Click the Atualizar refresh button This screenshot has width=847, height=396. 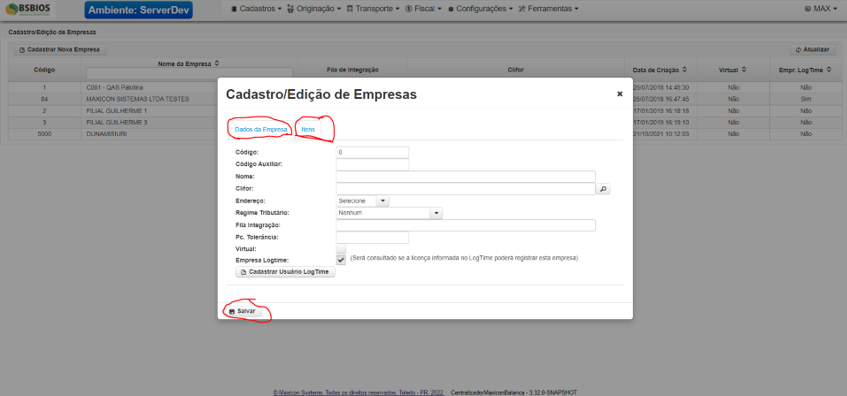[x=812, y=49]
